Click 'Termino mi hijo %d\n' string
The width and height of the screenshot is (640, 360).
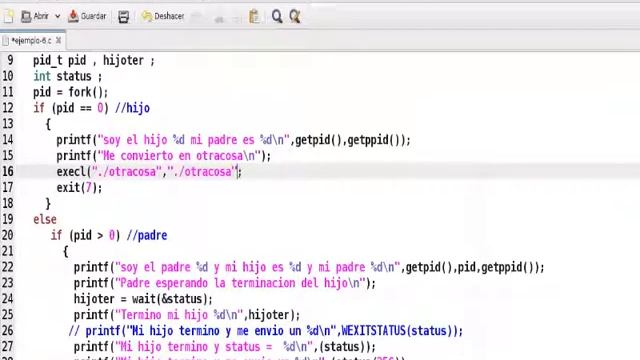point(180,315)
